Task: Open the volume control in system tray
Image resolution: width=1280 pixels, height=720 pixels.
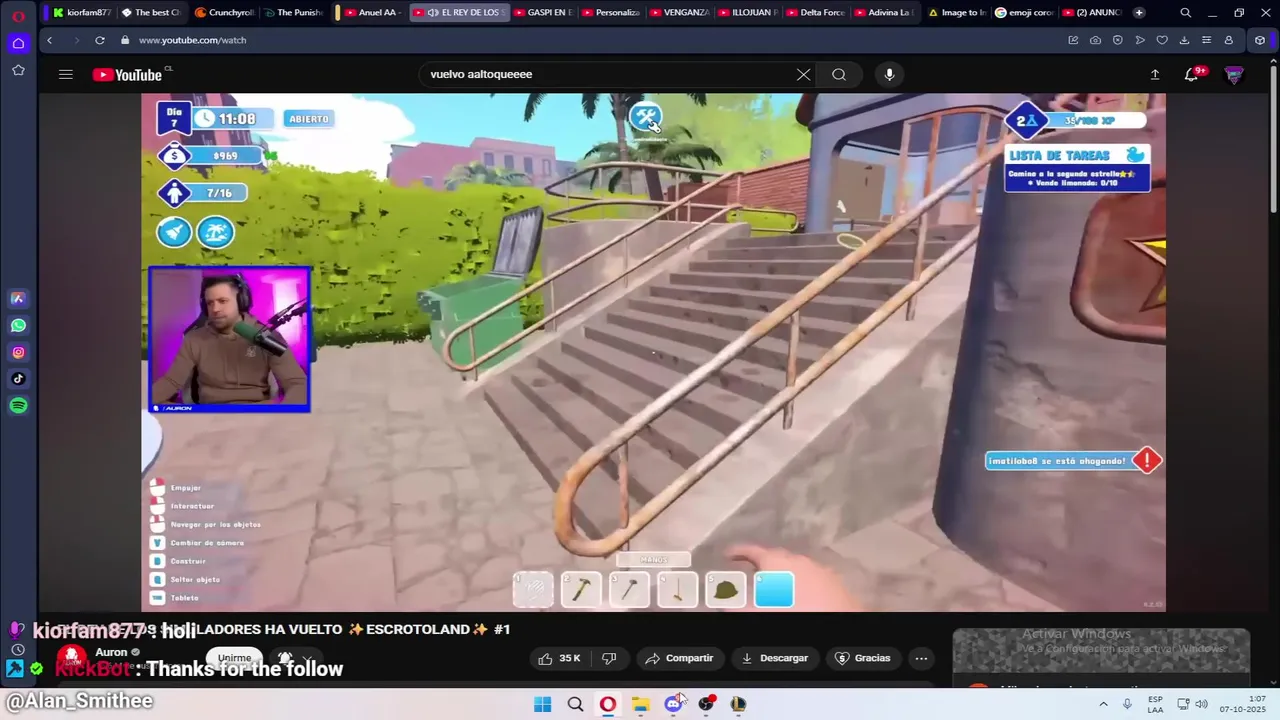Action: (x=1201, y=704)
